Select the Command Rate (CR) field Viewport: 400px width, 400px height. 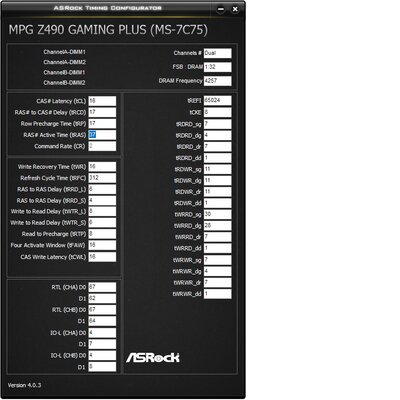coord(102,146)
